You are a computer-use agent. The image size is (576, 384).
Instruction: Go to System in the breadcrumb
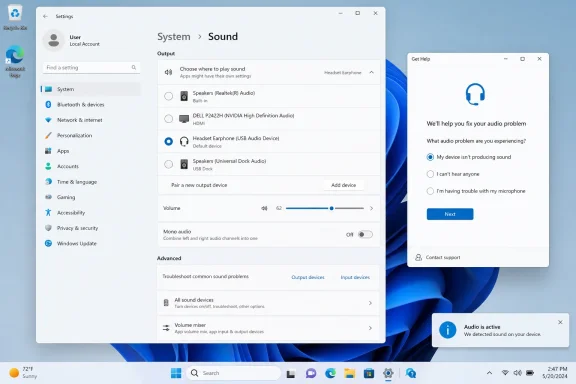click(174, 37)
